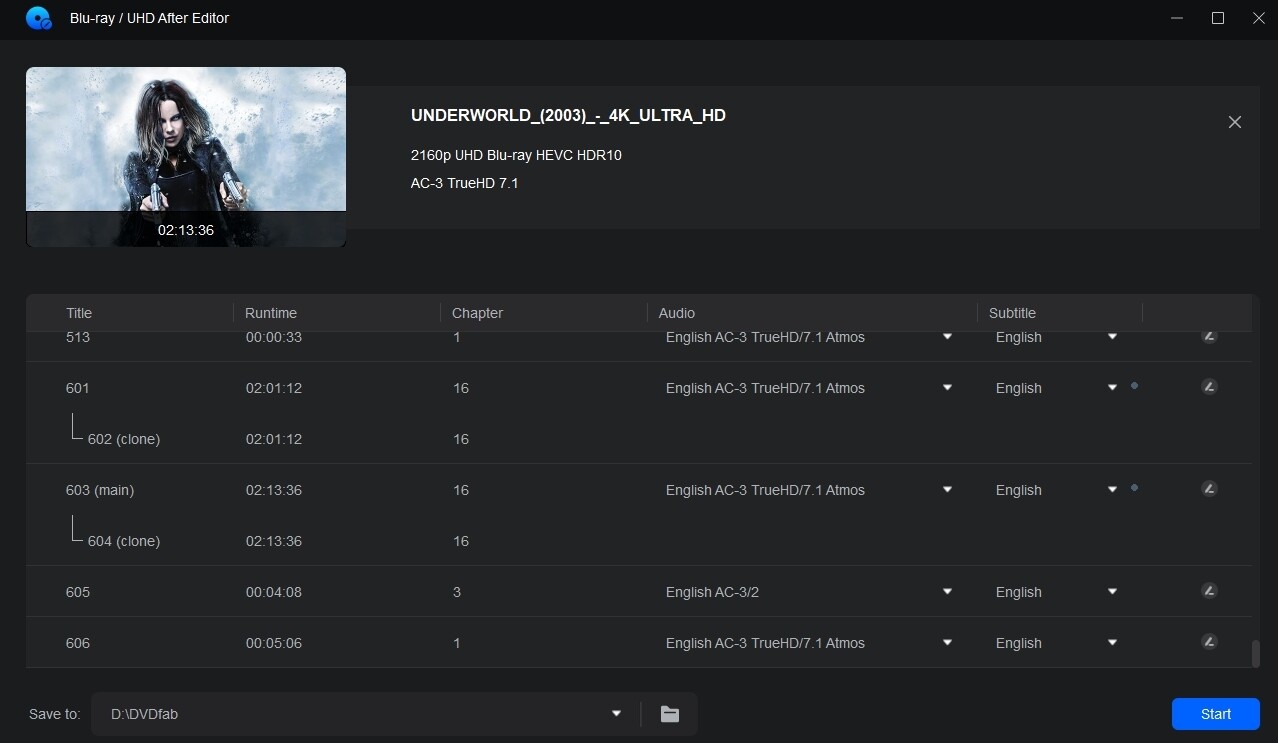Screen dimensions: 1278x743
Task: Open subtitle dropdown for title 603 (main)
Action: click(x=1112, y=490)
